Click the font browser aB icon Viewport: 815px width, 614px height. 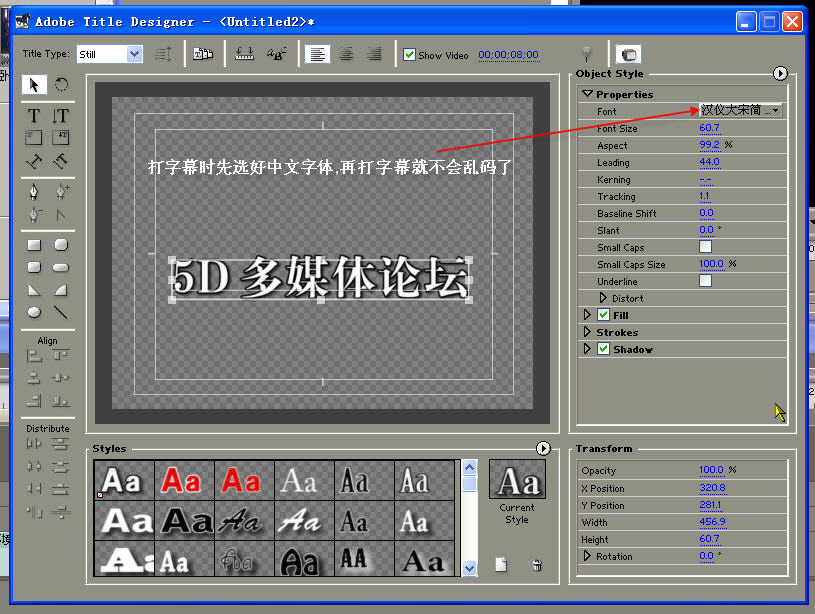277,54
